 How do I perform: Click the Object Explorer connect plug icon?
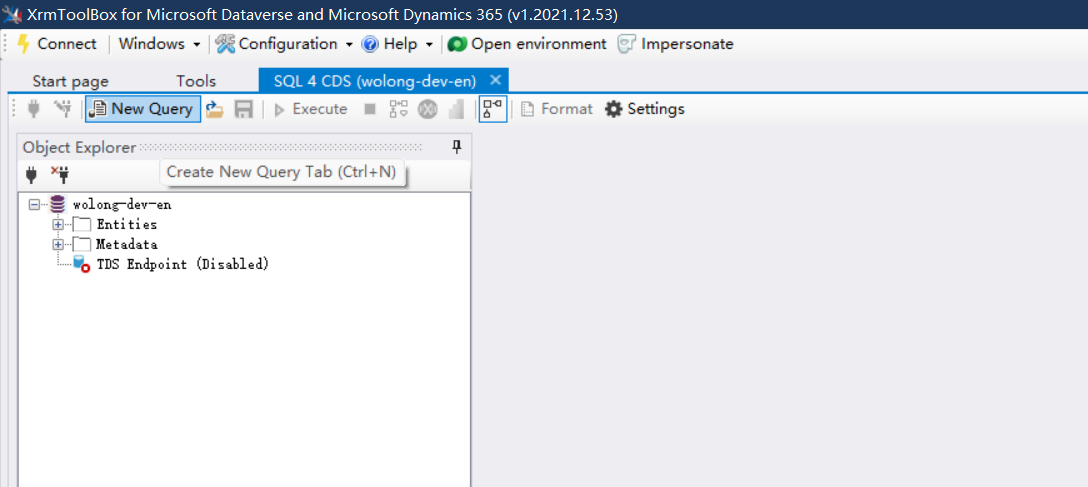pos(31,174)
